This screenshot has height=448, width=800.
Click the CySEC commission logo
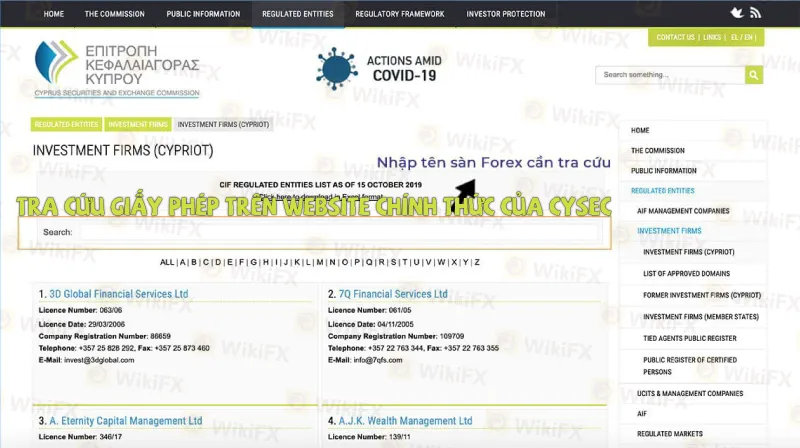(117, 69)
